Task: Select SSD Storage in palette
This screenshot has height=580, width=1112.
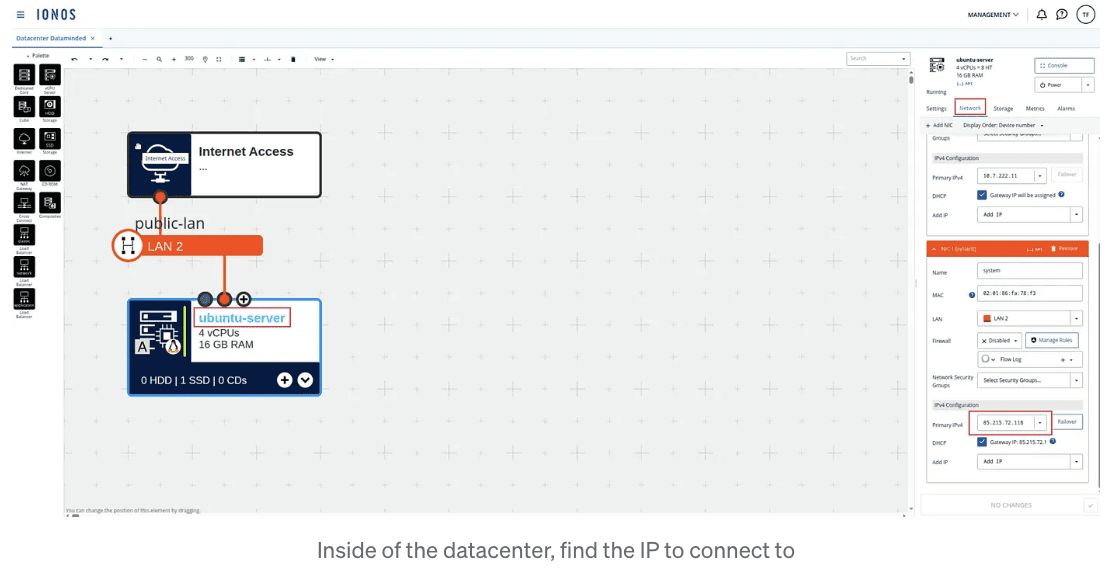Action: click(x=50, y=139)
